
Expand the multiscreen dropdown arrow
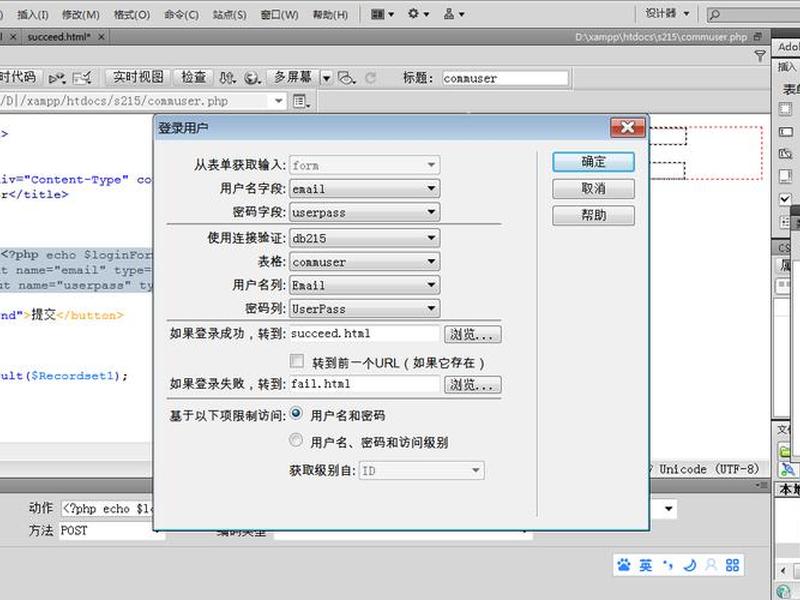click(x=327, y=78)
